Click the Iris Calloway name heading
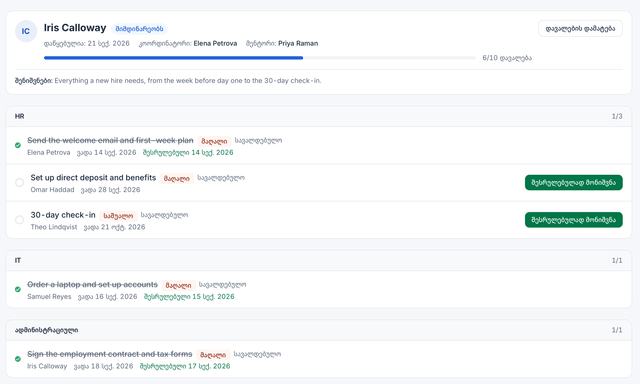Screen dimensions: 640x384 [75, 28]
